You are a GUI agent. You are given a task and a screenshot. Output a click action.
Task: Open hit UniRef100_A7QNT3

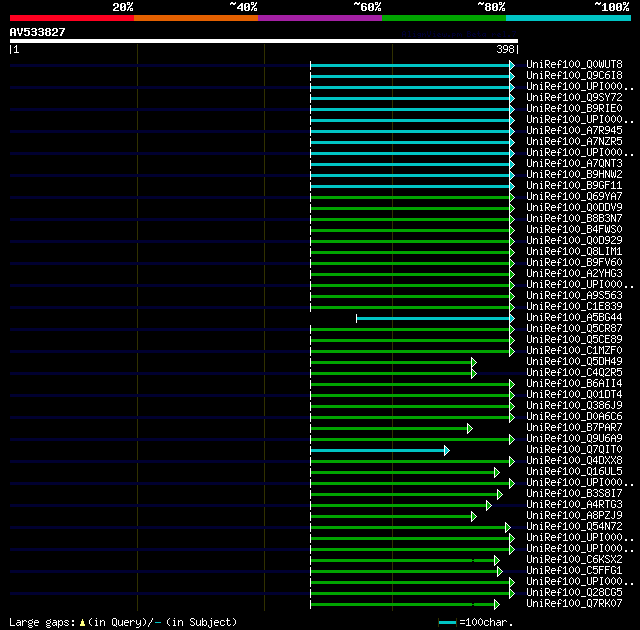[574, 164]
